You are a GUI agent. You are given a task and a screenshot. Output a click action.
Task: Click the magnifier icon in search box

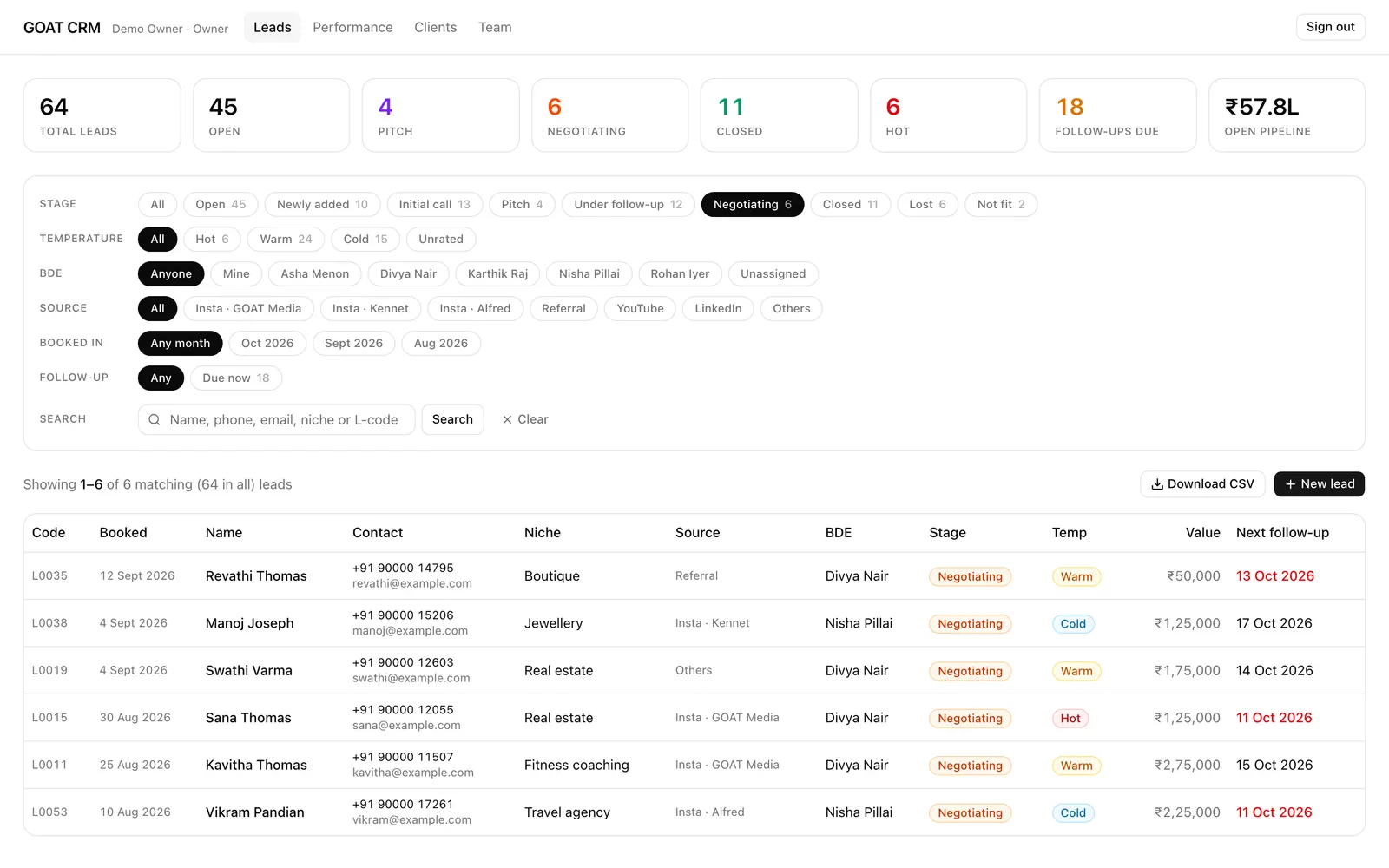point(155,420)
